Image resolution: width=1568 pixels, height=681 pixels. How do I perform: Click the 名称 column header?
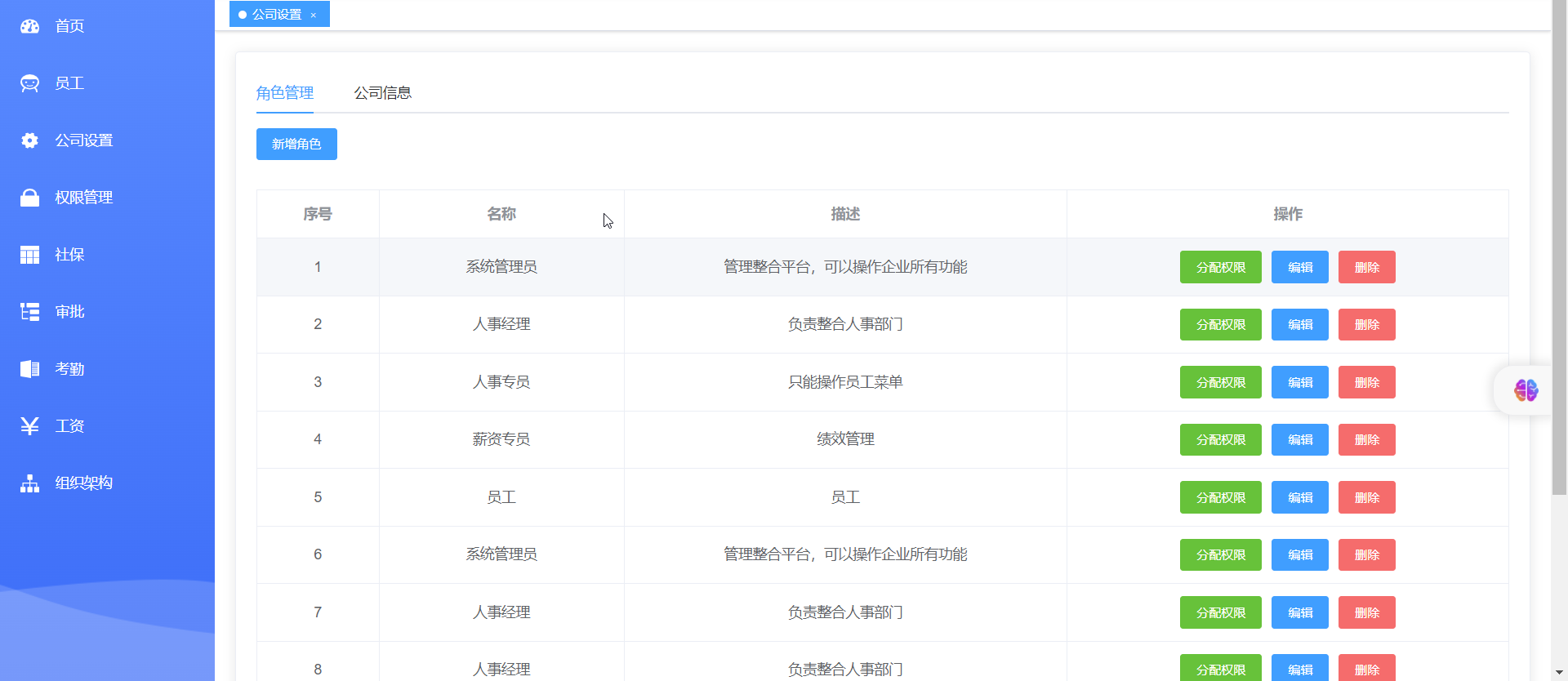click(501, 214)
